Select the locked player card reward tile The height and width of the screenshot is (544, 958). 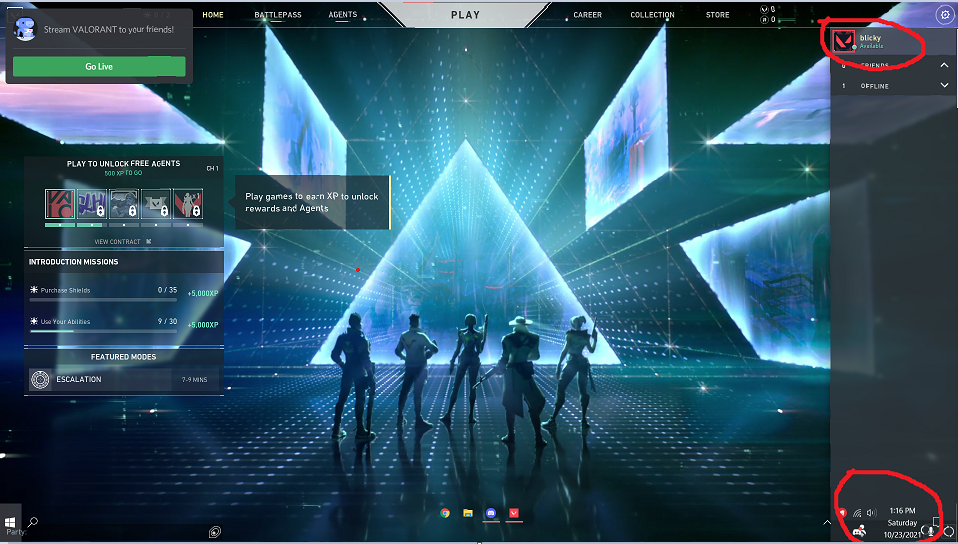point(124,204)
